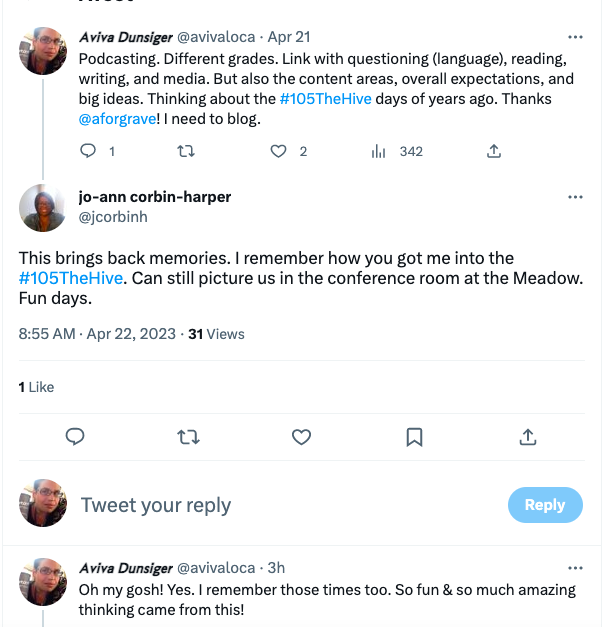Retweet jo-ann corbin-harper's tweet
602x627 pixels.
point(187,437)
